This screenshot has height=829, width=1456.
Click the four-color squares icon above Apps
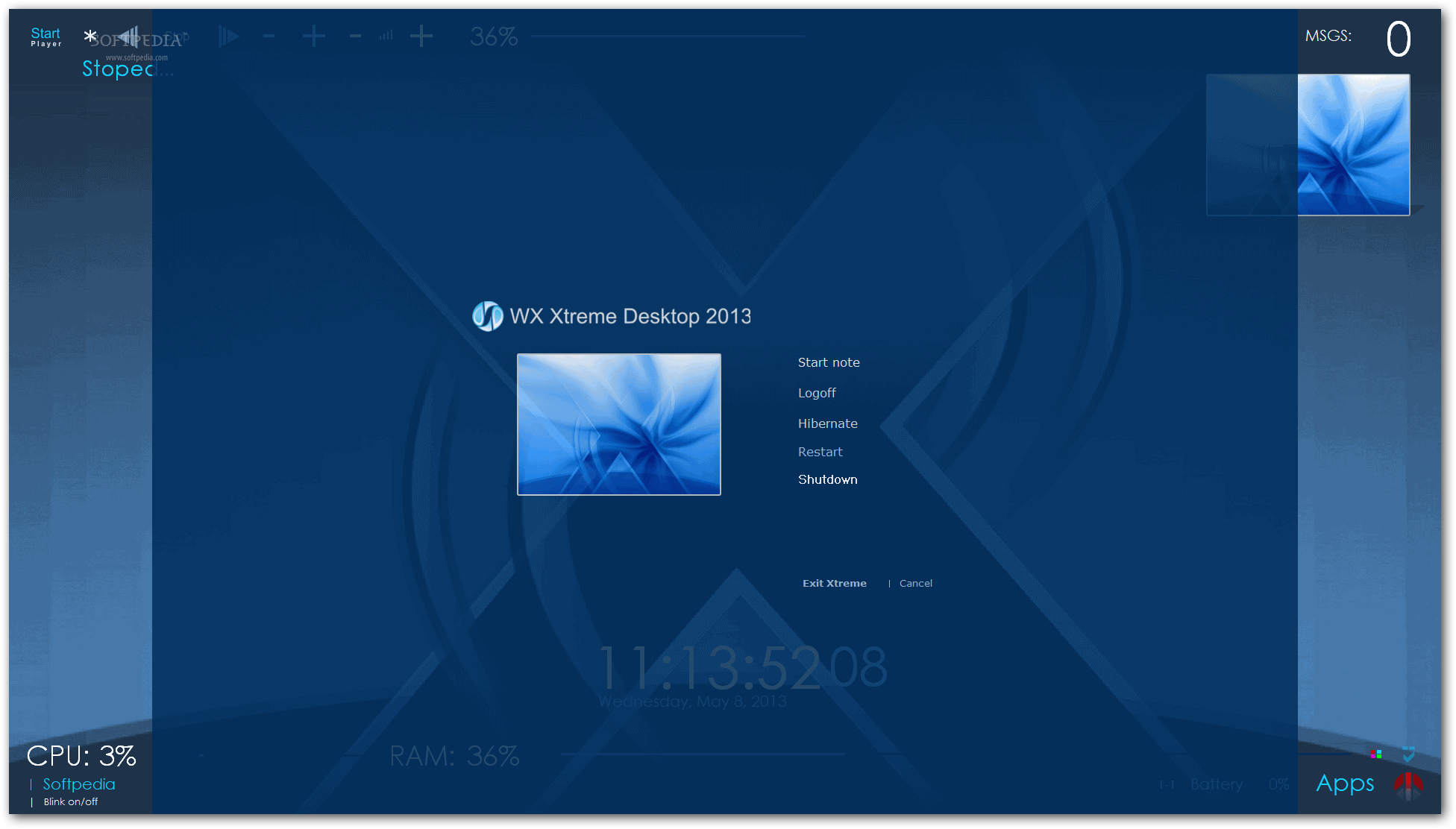pos(1376,754)
